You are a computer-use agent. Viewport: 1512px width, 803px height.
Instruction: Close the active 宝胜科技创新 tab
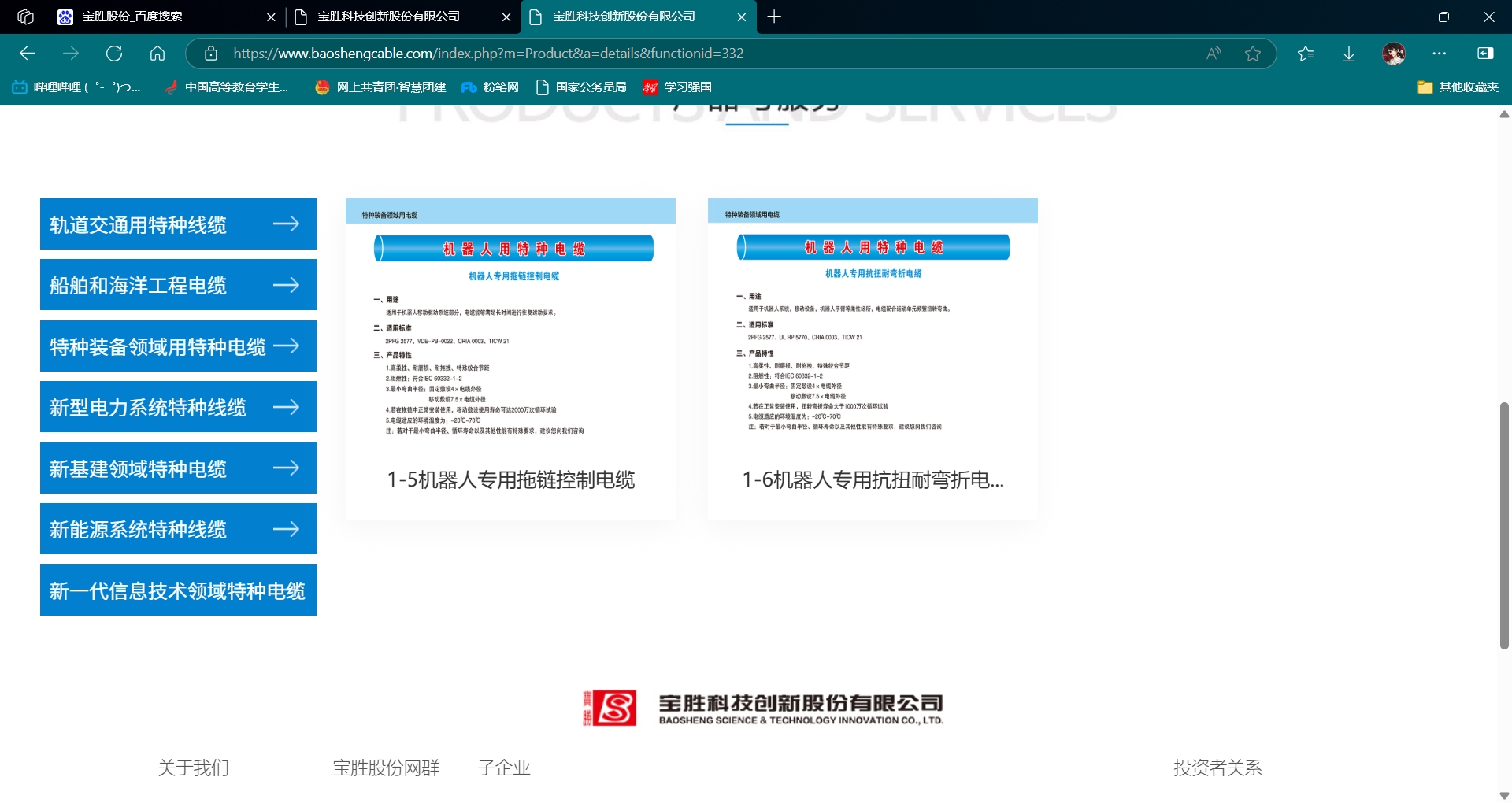(x=741, y=17)
